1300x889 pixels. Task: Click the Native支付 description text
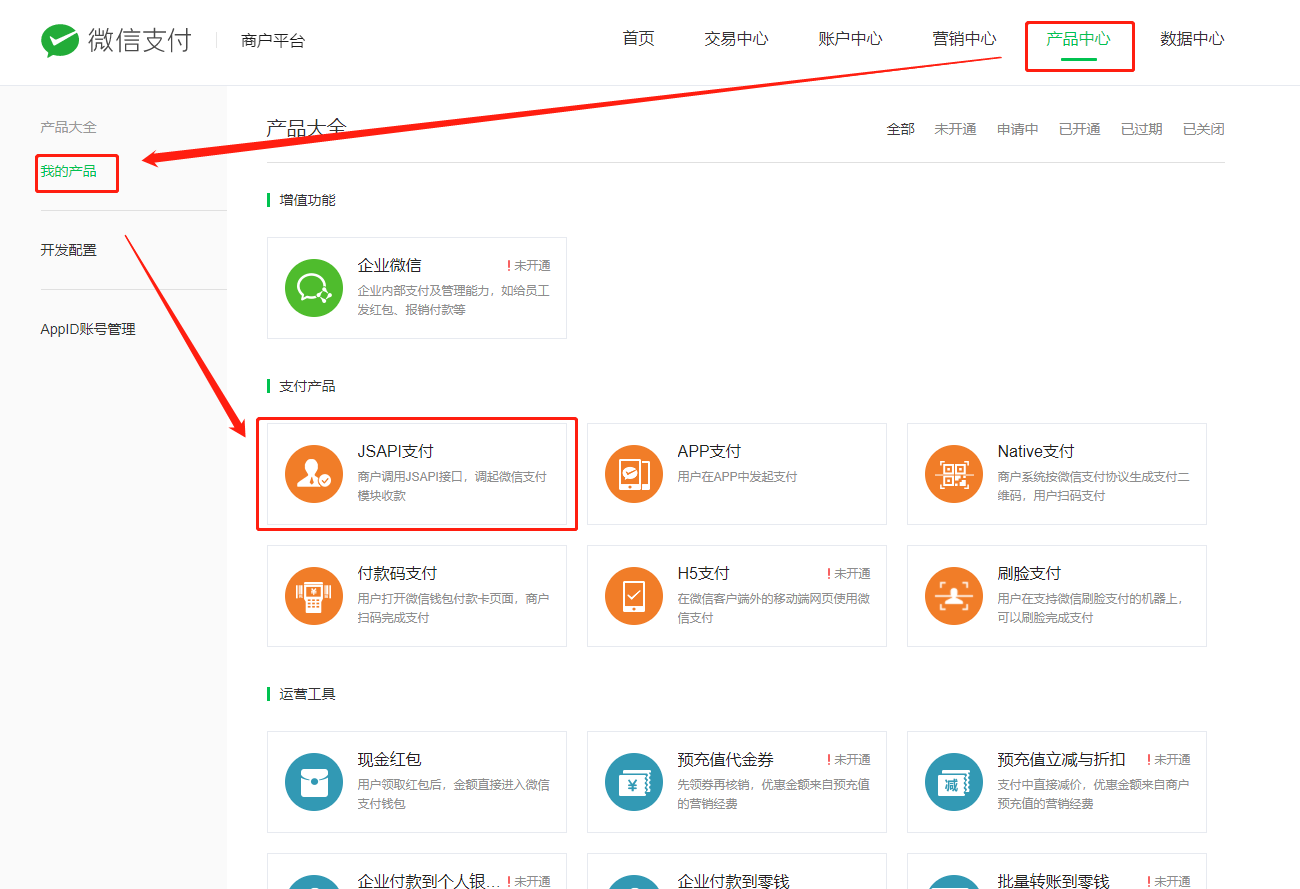click(x=1093, y=486)
